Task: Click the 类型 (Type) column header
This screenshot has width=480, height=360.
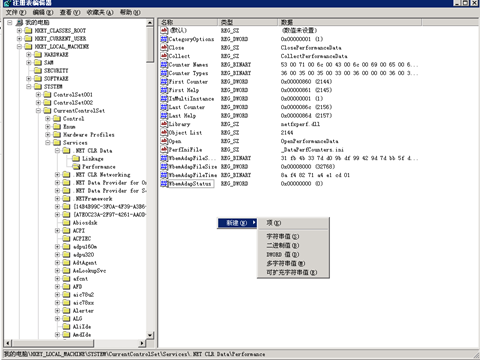Action: 248,22
